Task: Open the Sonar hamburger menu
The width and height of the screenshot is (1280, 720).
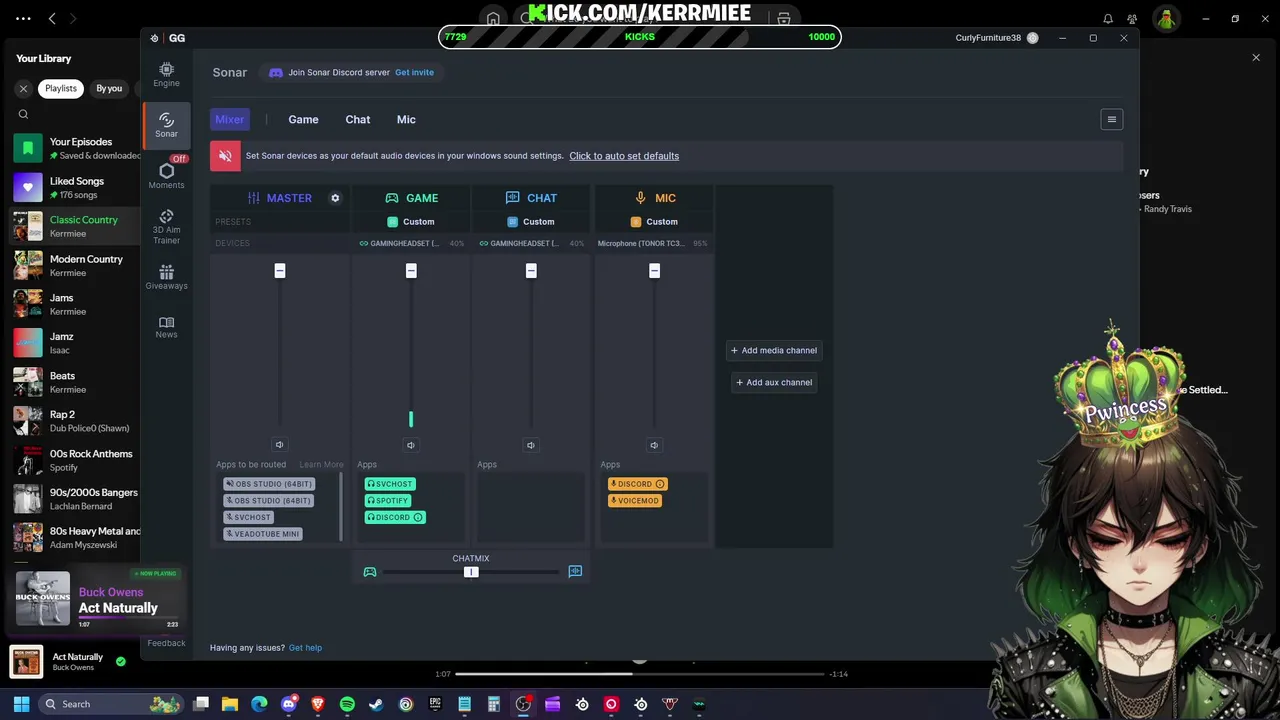Action: (1111, 119)
